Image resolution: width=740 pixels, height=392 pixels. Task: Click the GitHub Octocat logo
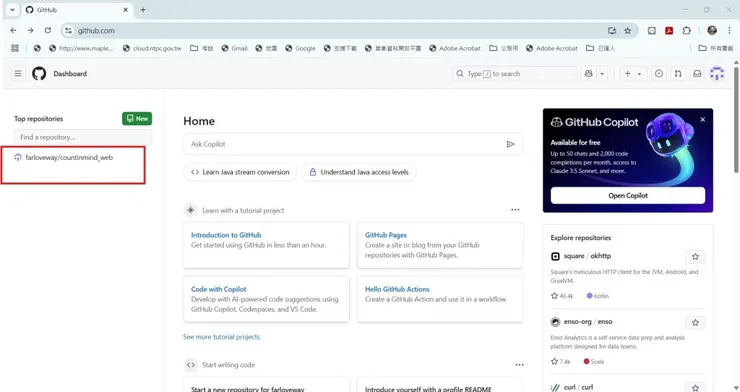39,74
